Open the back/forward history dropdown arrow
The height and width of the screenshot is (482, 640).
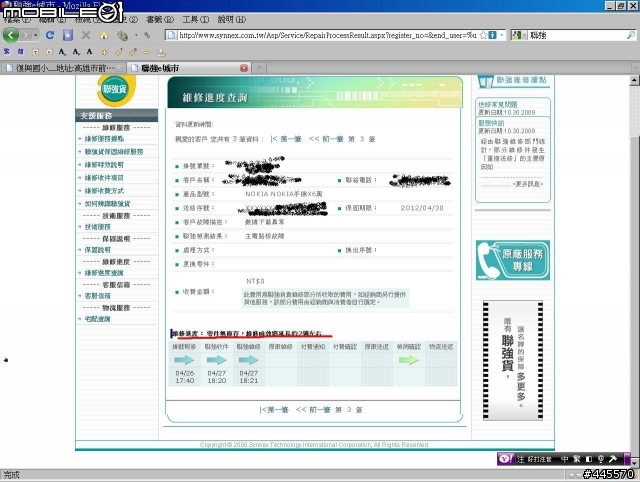click(x=36, y=36)
